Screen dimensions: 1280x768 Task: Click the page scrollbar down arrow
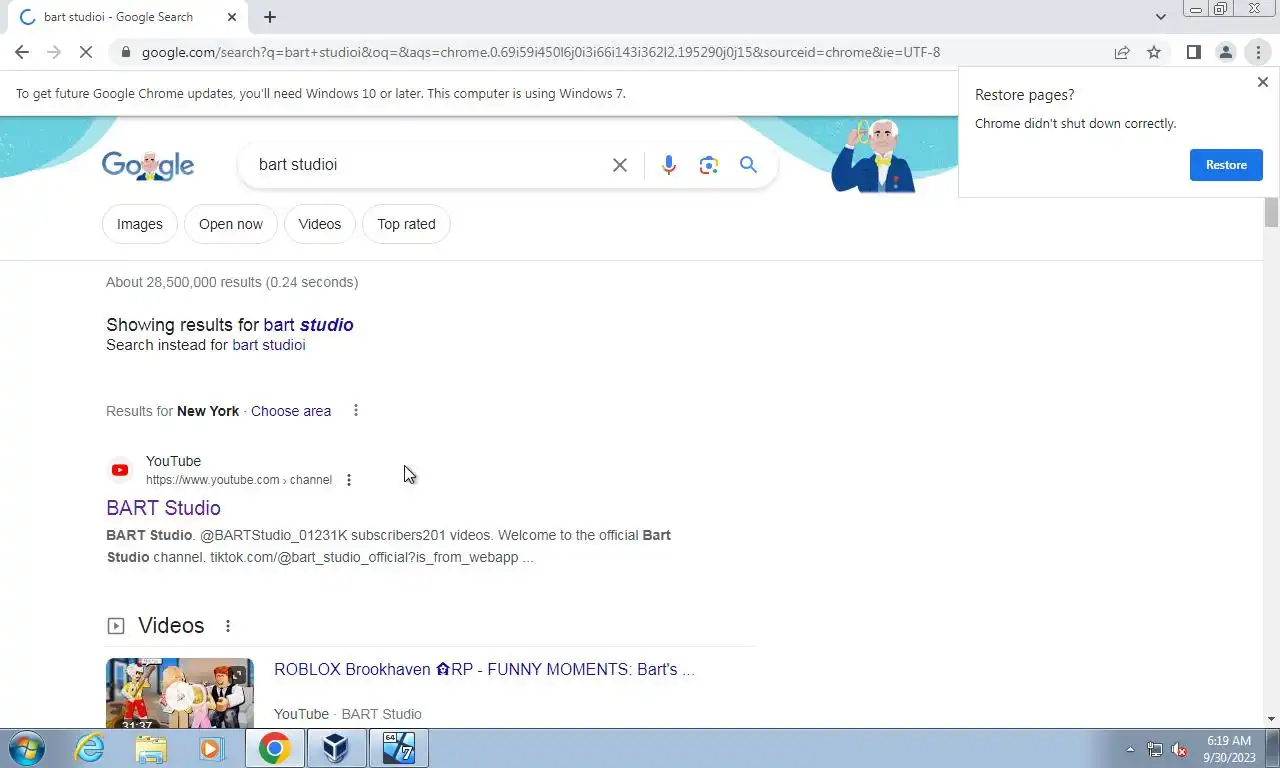(x=1271, y=719)
